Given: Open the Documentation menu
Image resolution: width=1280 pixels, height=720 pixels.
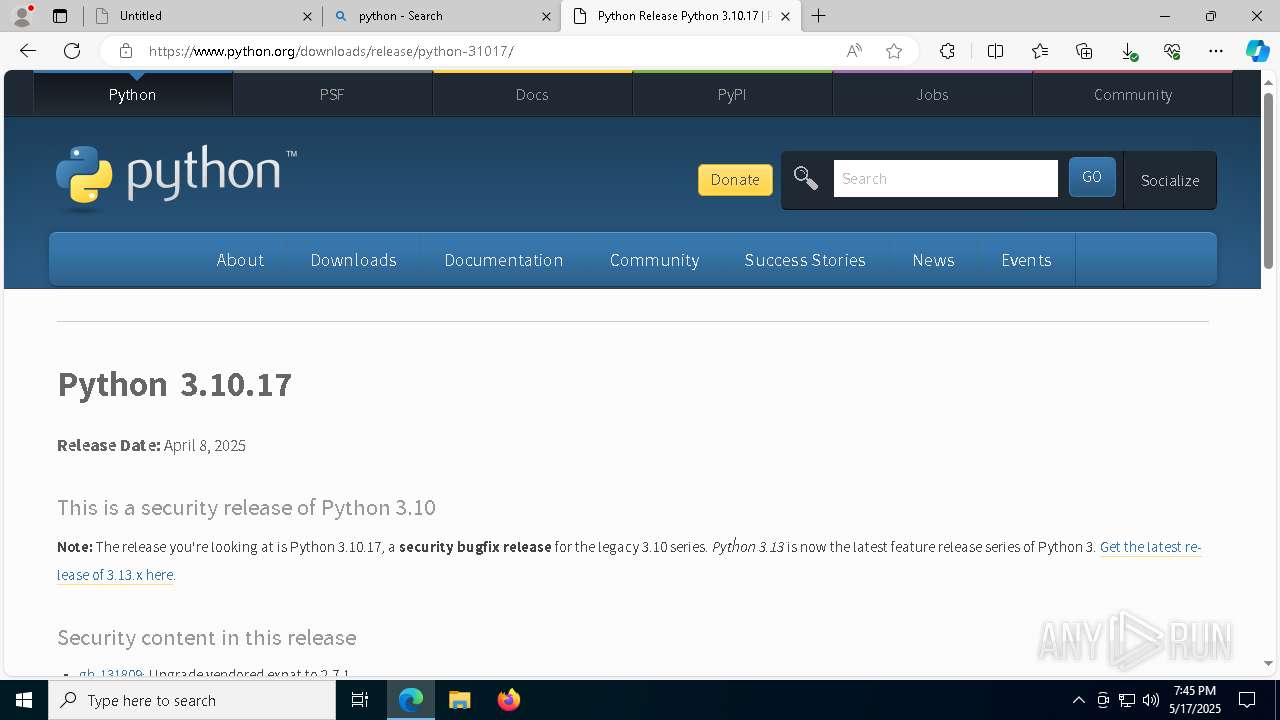Looking at the screenshot, I should point(503,260).
